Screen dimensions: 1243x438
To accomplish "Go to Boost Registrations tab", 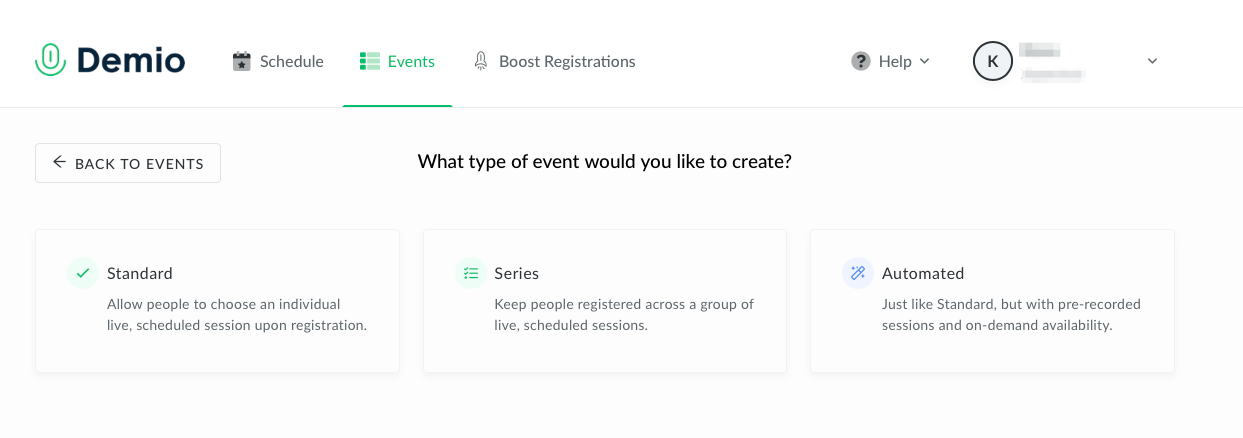I will pyautogui.click(x=567, y=61).
